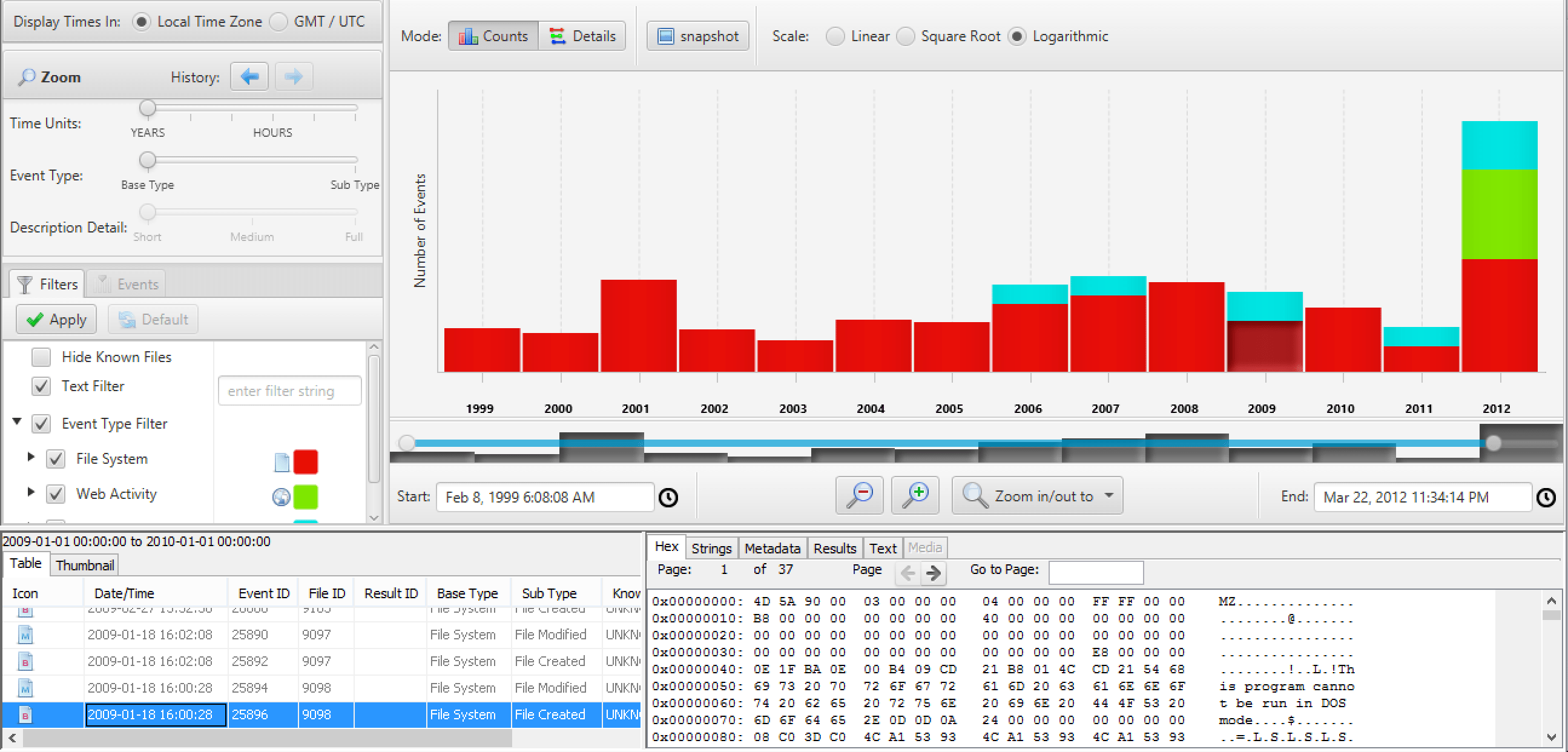Expand the Web Activity filter node
The image size is (1568, 752).
tap(30, 492)
